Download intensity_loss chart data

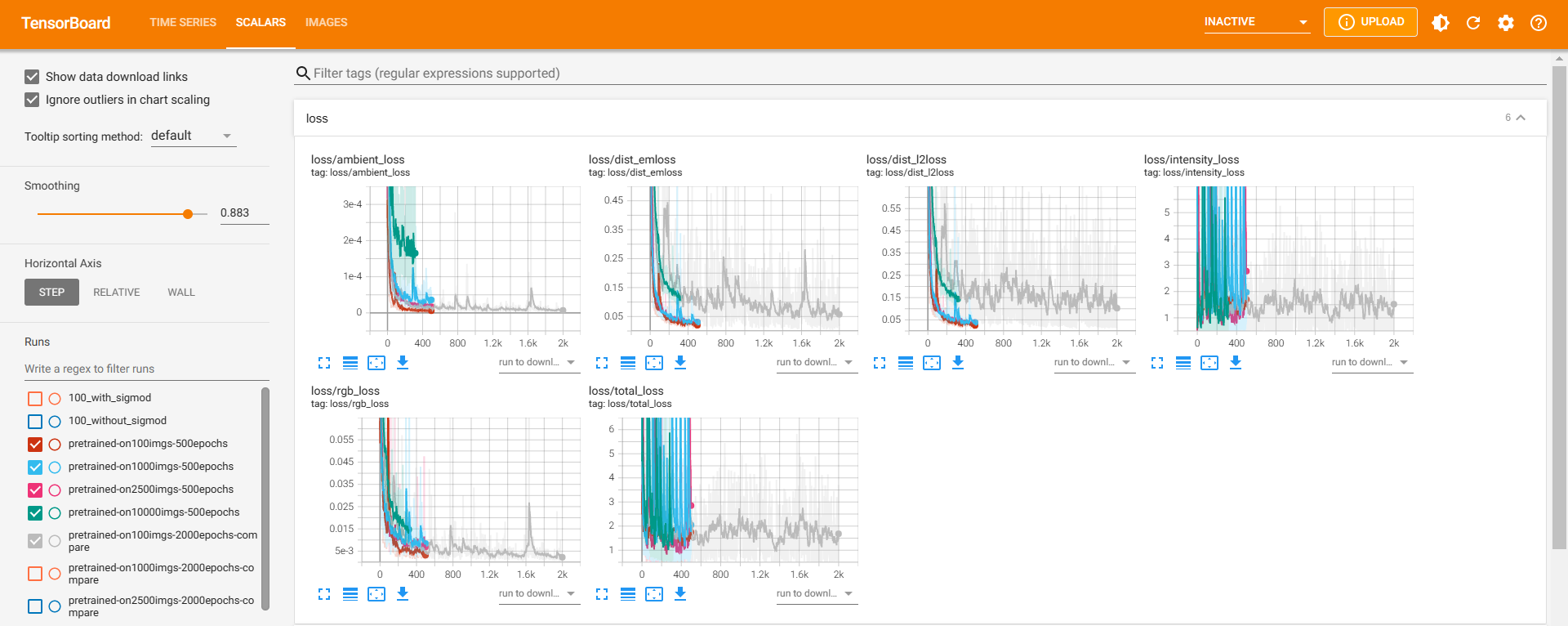coord(1236,362)
